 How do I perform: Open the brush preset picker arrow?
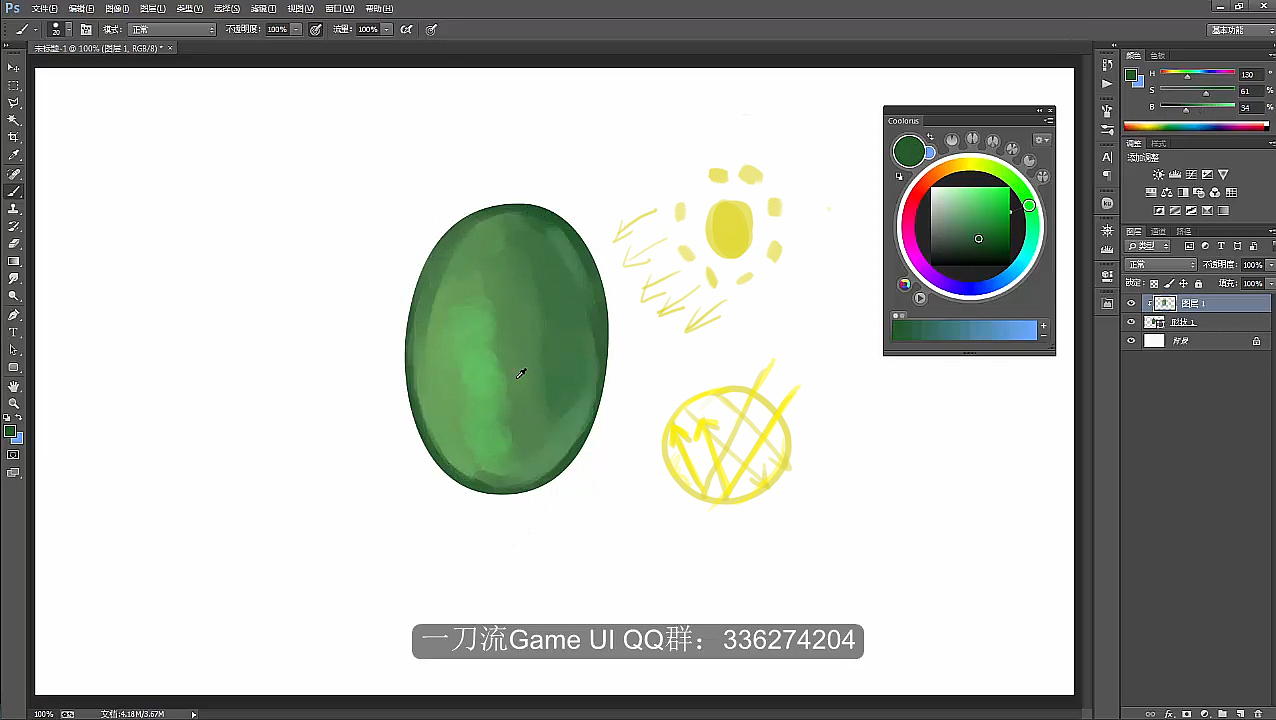point(68,29)
